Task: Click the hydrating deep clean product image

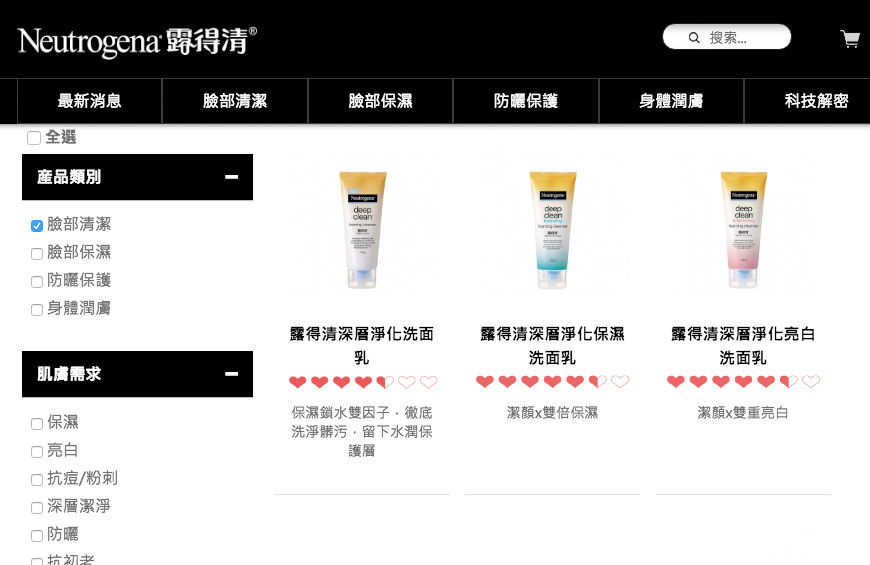Action: [553, 230]
